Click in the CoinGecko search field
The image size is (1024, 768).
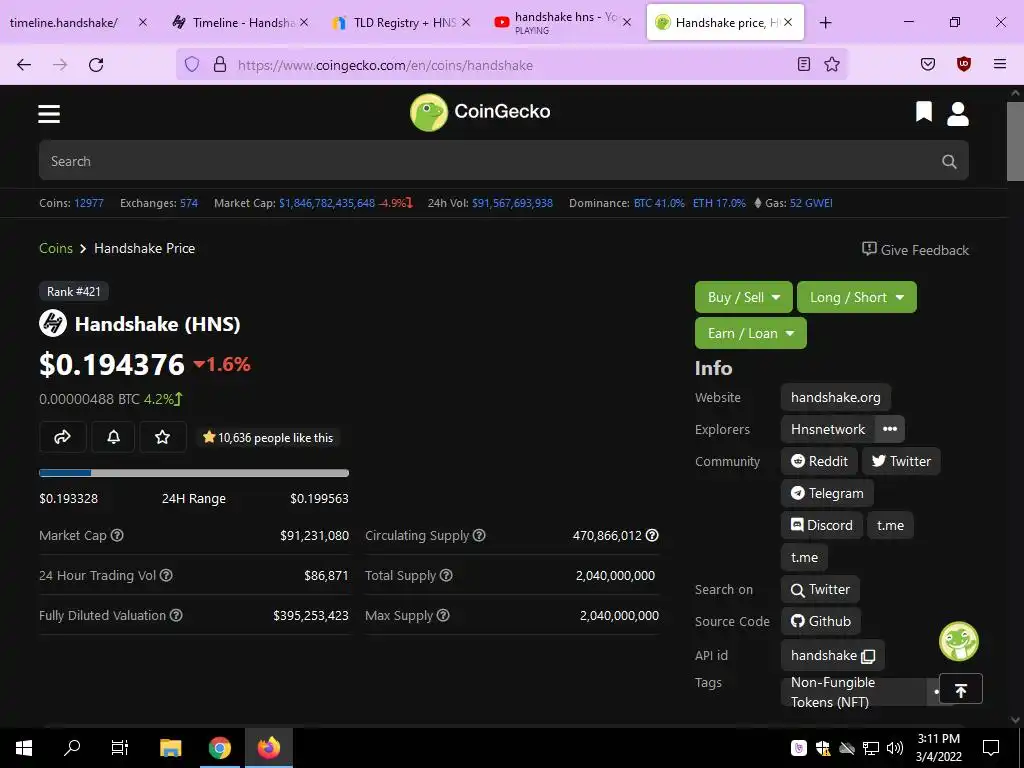coord(504,161)
